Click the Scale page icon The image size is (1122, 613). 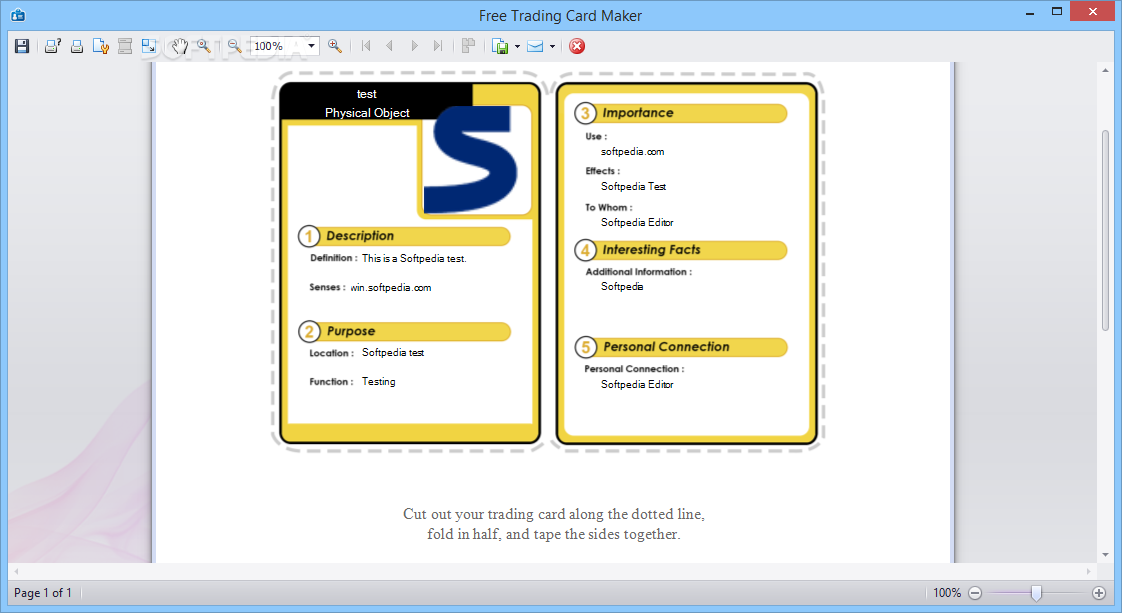pos(149,46)
